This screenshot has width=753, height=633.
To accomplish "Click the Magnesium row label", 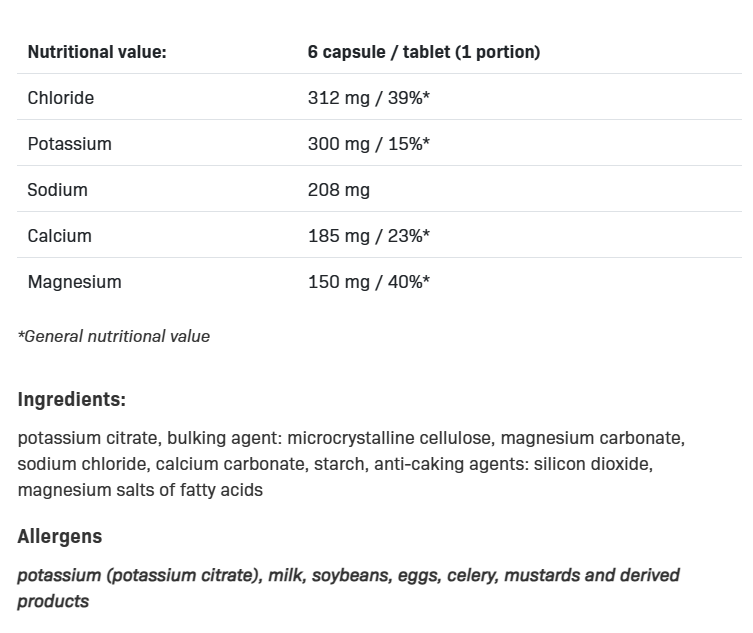I will coord(75,282).
